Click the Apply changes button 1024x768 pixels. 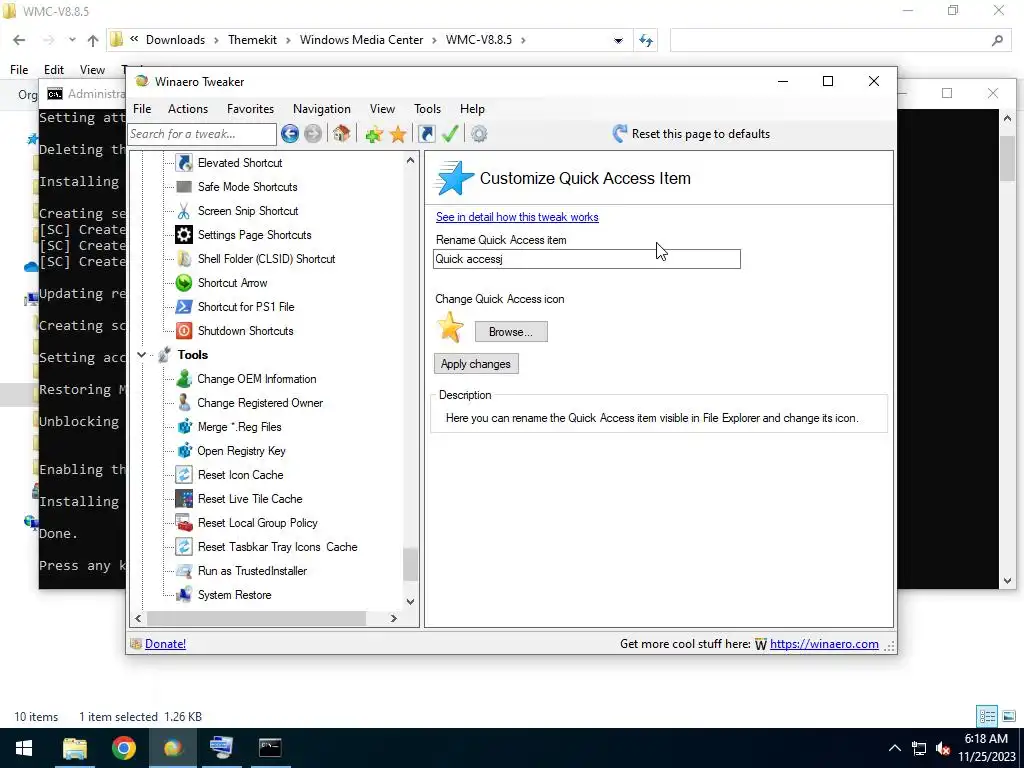475,364
